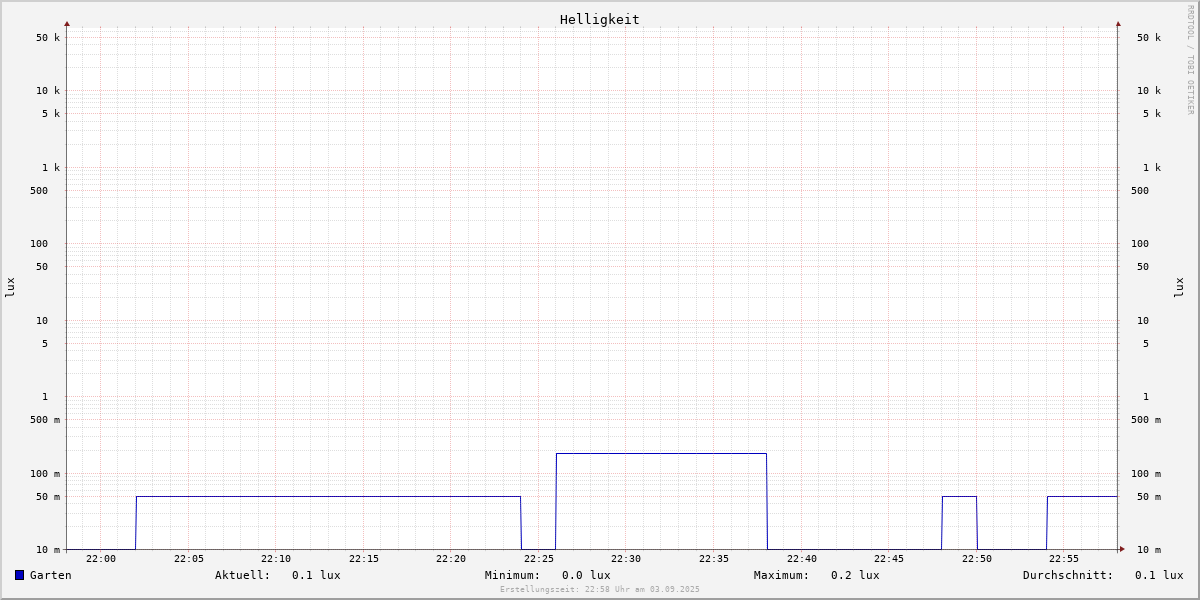Viewport: 1200px width, 600px height.
Task: Click the "lux" title of the left axis
Action: click(10, 287)
